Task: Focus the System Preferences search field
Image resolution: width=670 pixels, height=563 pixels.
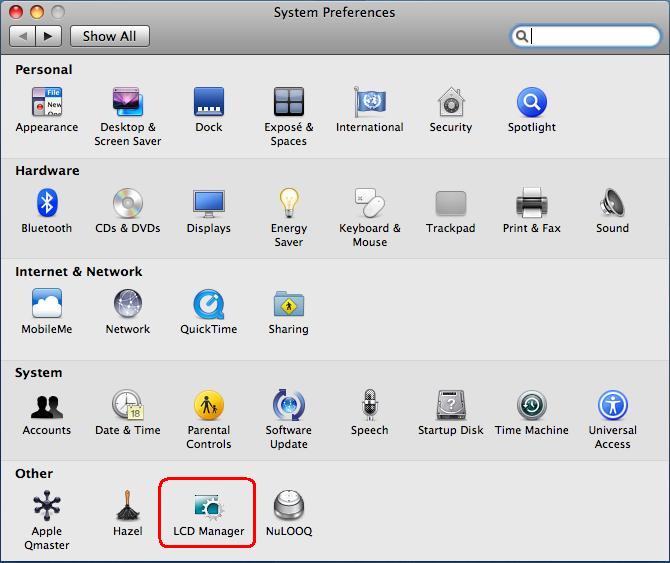Action: (585, 36)
